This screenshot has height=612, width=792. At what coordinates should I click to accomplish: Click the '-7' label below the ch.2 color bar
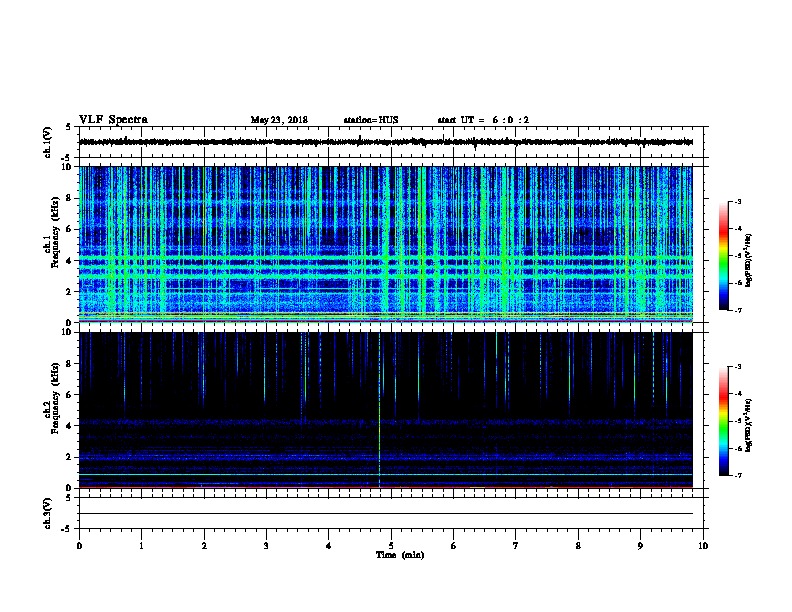tap(737, 475)
